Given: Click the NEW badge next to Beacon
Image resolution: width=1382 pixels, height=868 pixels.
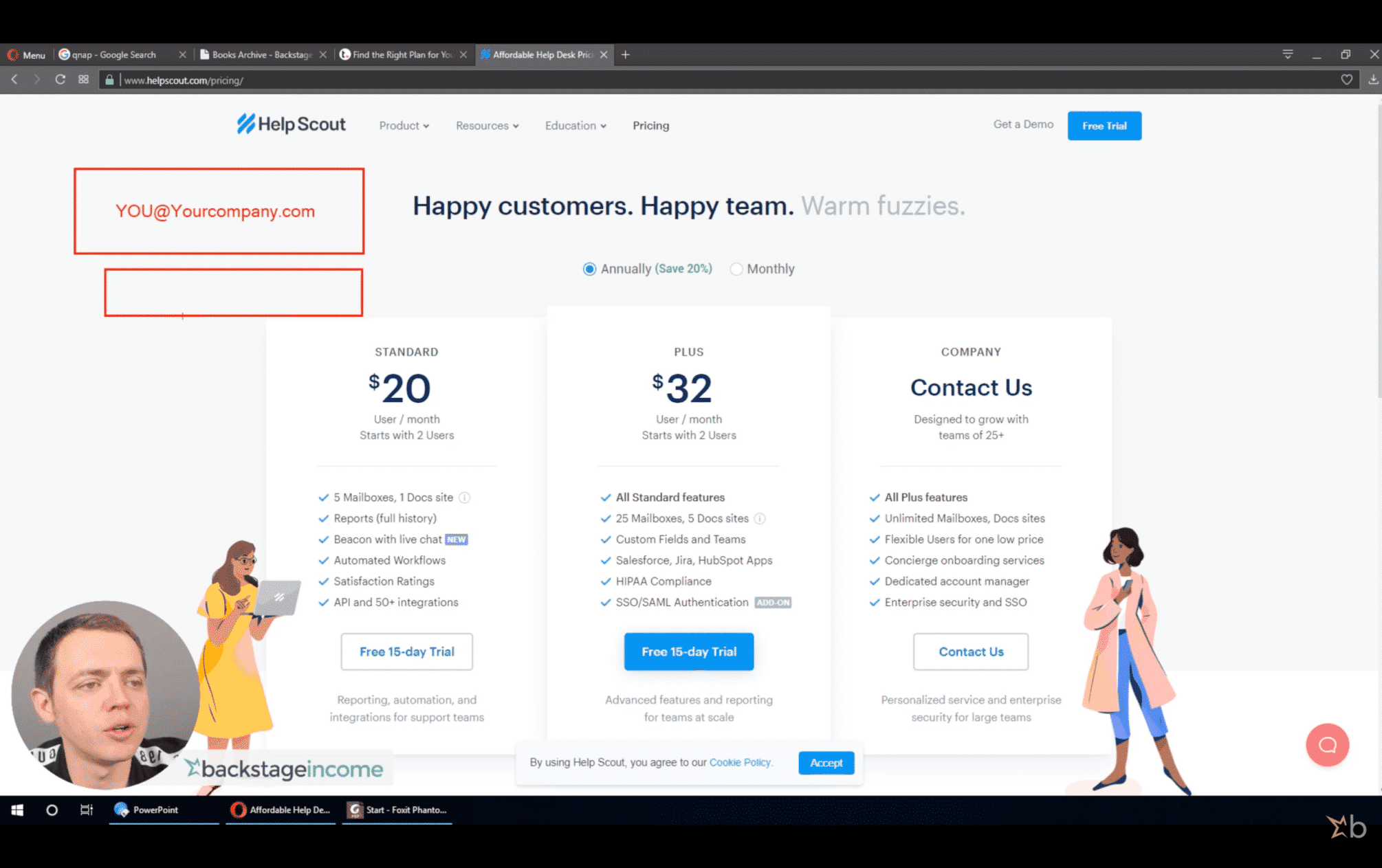Looking at the screenshot, I should click(457, 540).
